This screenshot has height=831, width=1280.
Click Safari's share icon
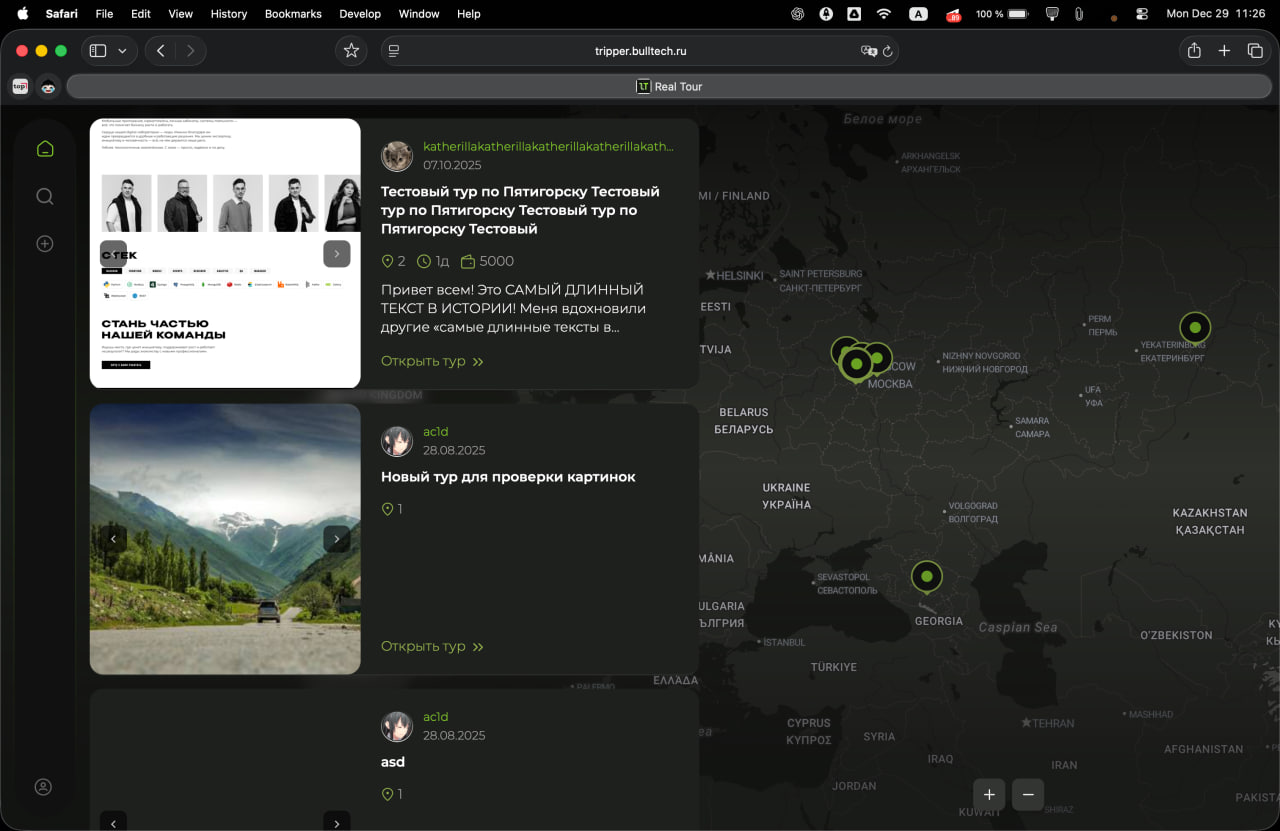click(1193, 51)
